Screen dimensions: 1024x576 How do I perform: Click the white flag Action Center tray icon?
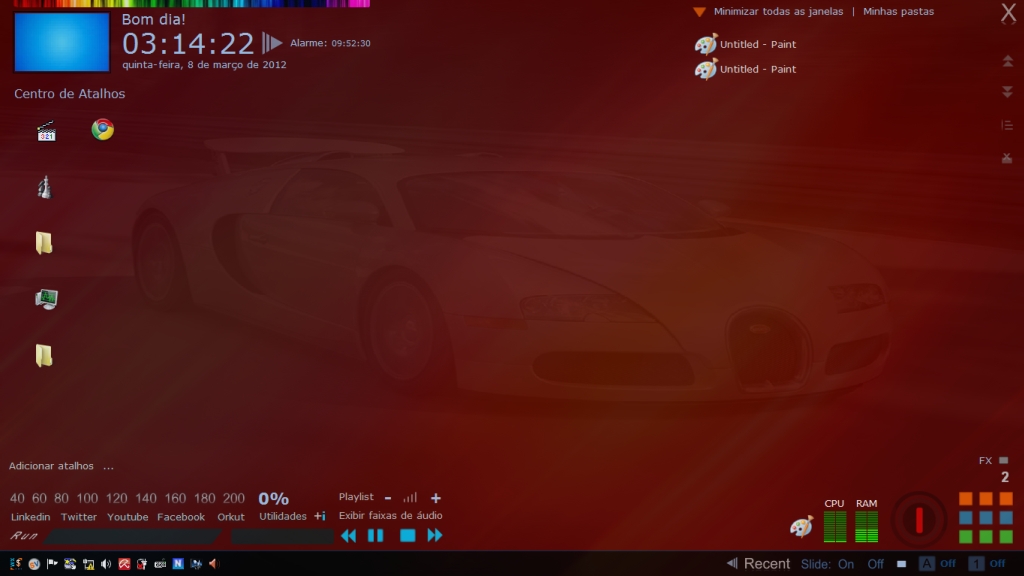pos(52,564)
